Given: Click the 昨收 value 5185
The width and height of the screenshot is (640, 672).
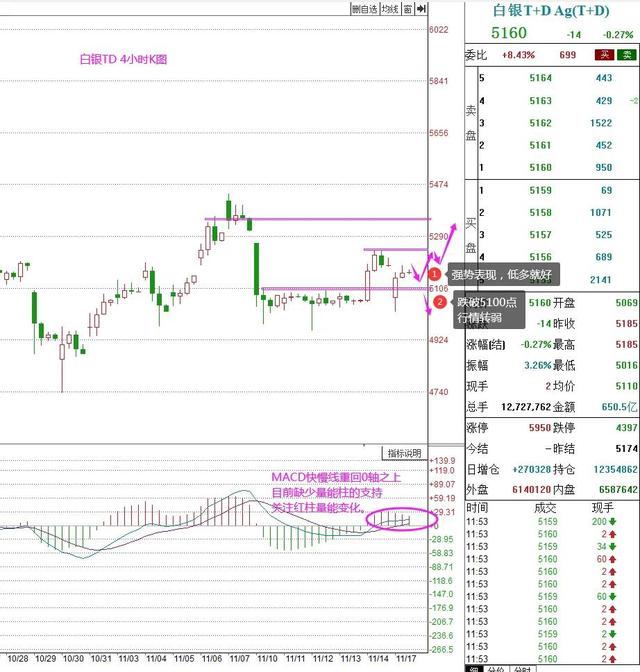Looking at the screenshot, I should [x=626, y=324].
